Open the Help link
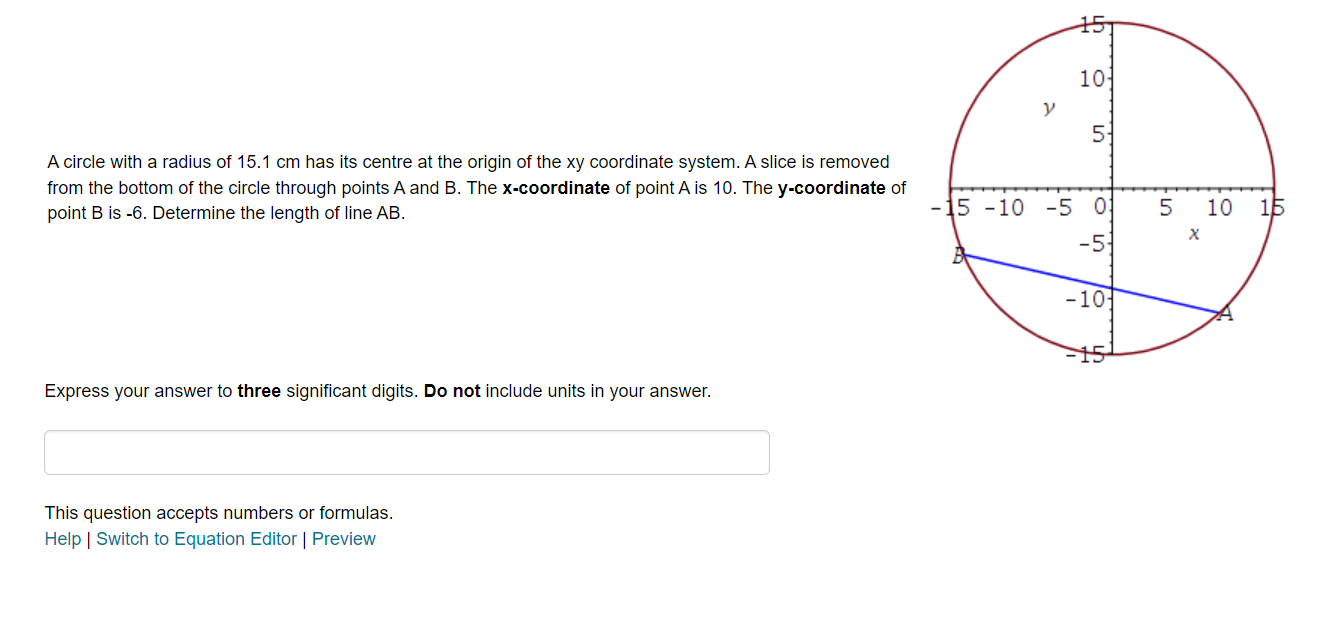The height and width of the screenshot is (623, 1332). coord(62,538)
